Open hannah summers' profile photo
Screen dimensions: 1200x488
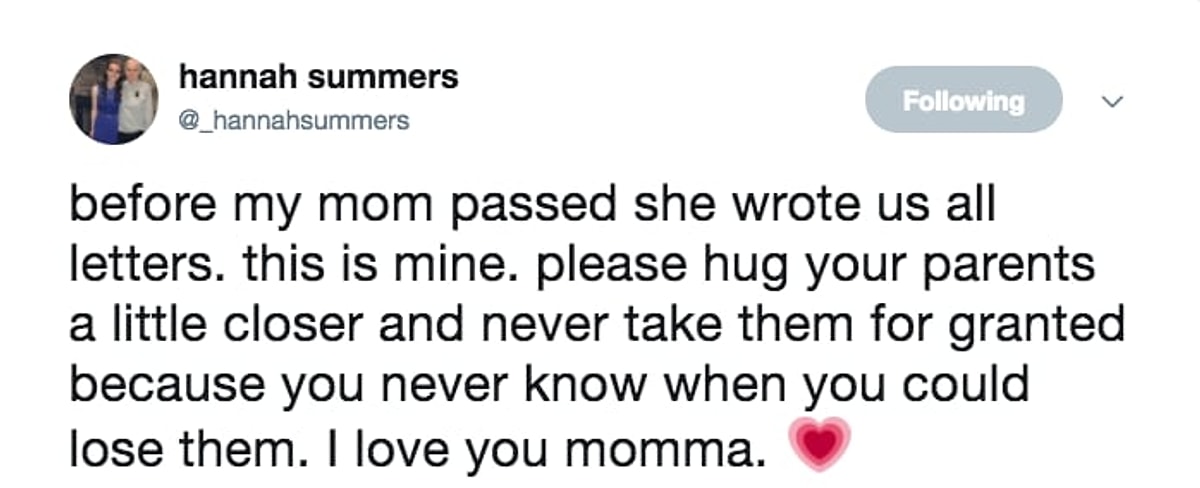click(x=113, y=99)
